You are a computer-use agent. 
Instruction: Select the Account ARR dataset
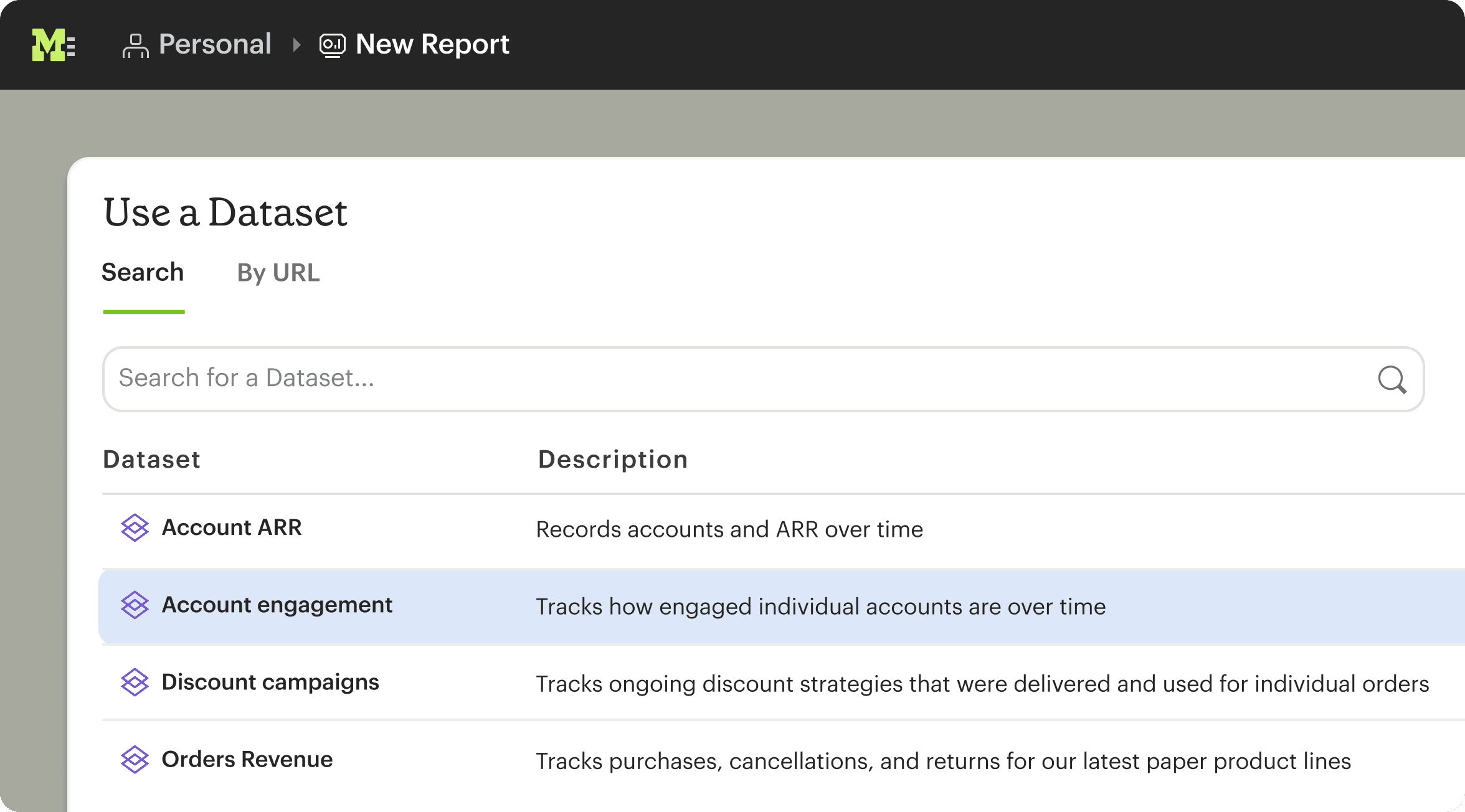point(232,528)
